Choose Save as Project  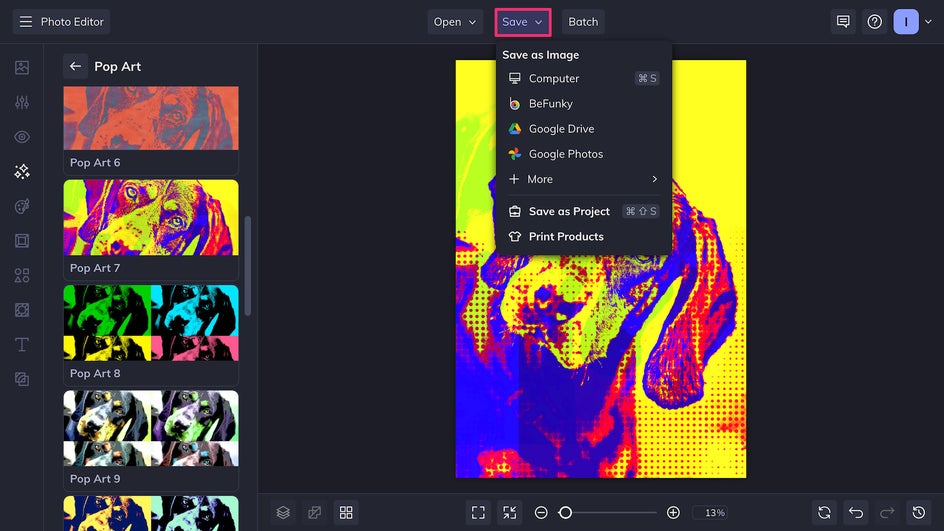tap(583, 211)
